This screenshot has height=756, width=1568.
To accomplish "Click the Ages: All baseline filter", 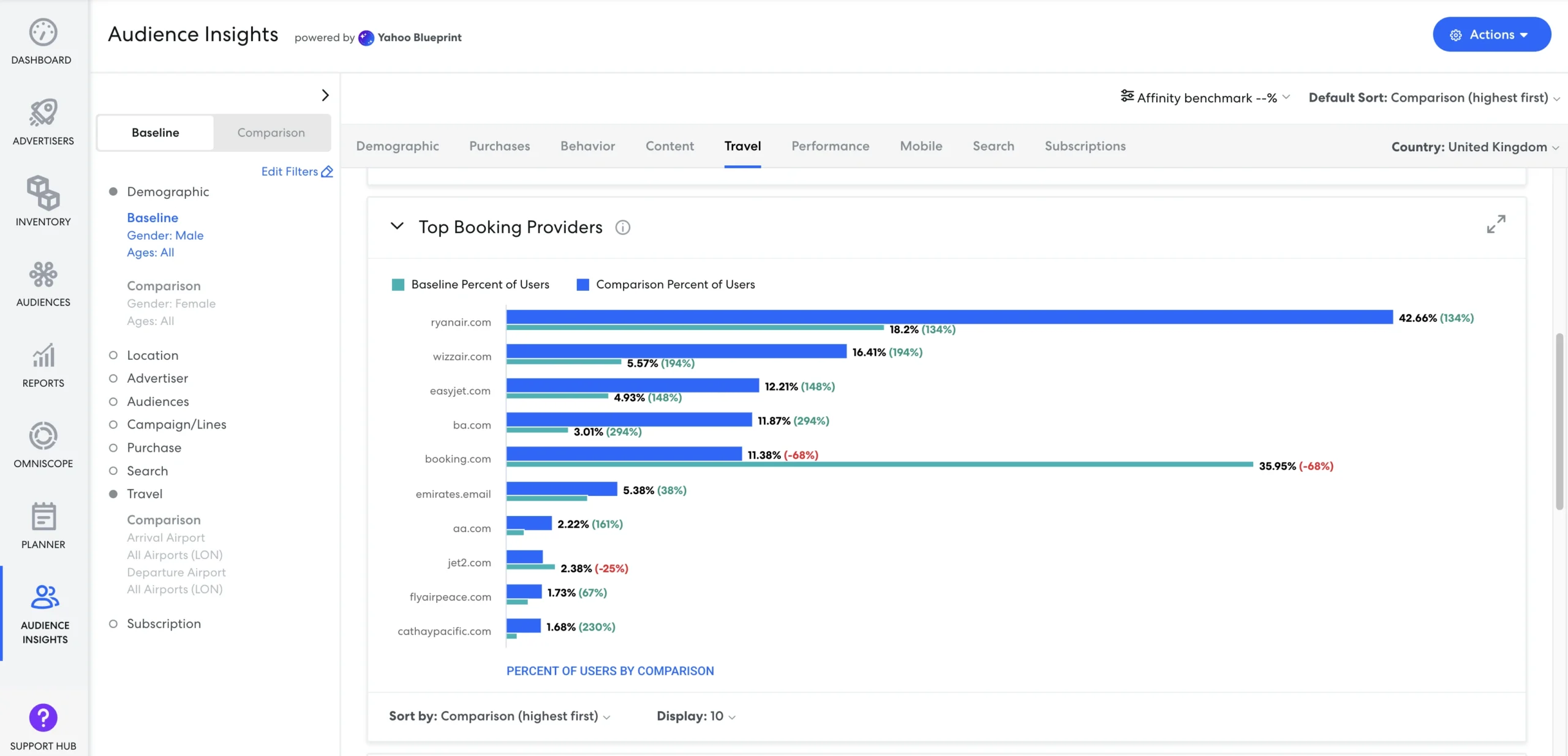I will [x=151, y=252].
